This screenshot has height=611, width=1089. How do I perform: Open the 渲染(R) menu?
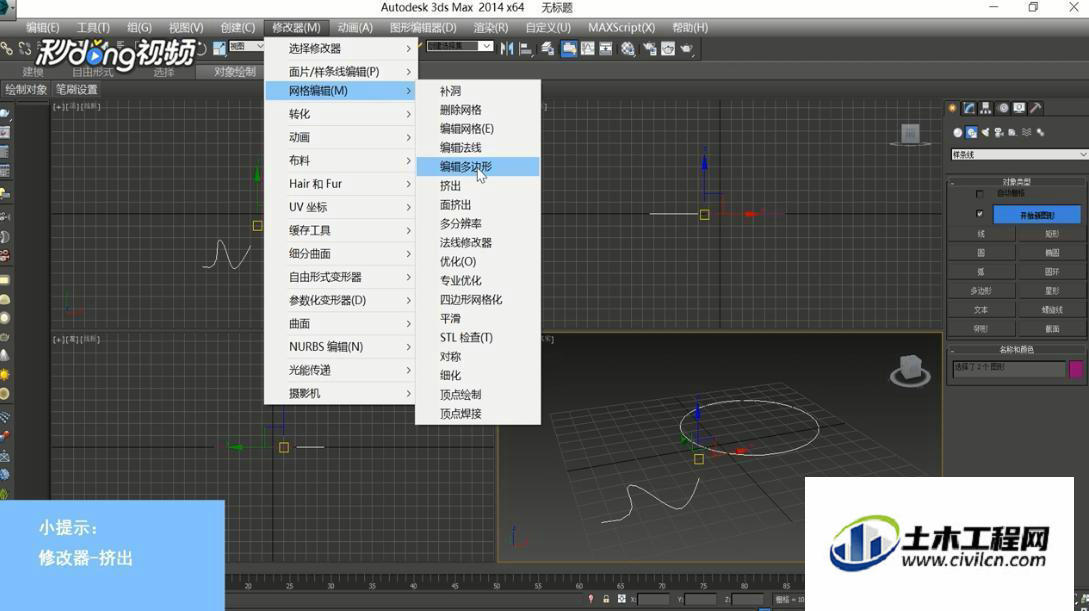[491, 27]
